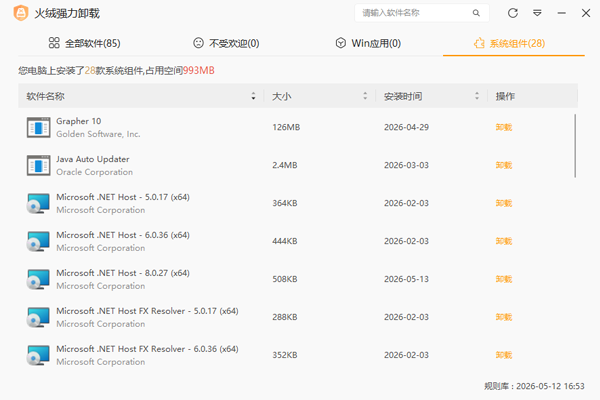
Task: Uninstall .NET Host FX Resolver 5.0.17
Action: point(504,317)
